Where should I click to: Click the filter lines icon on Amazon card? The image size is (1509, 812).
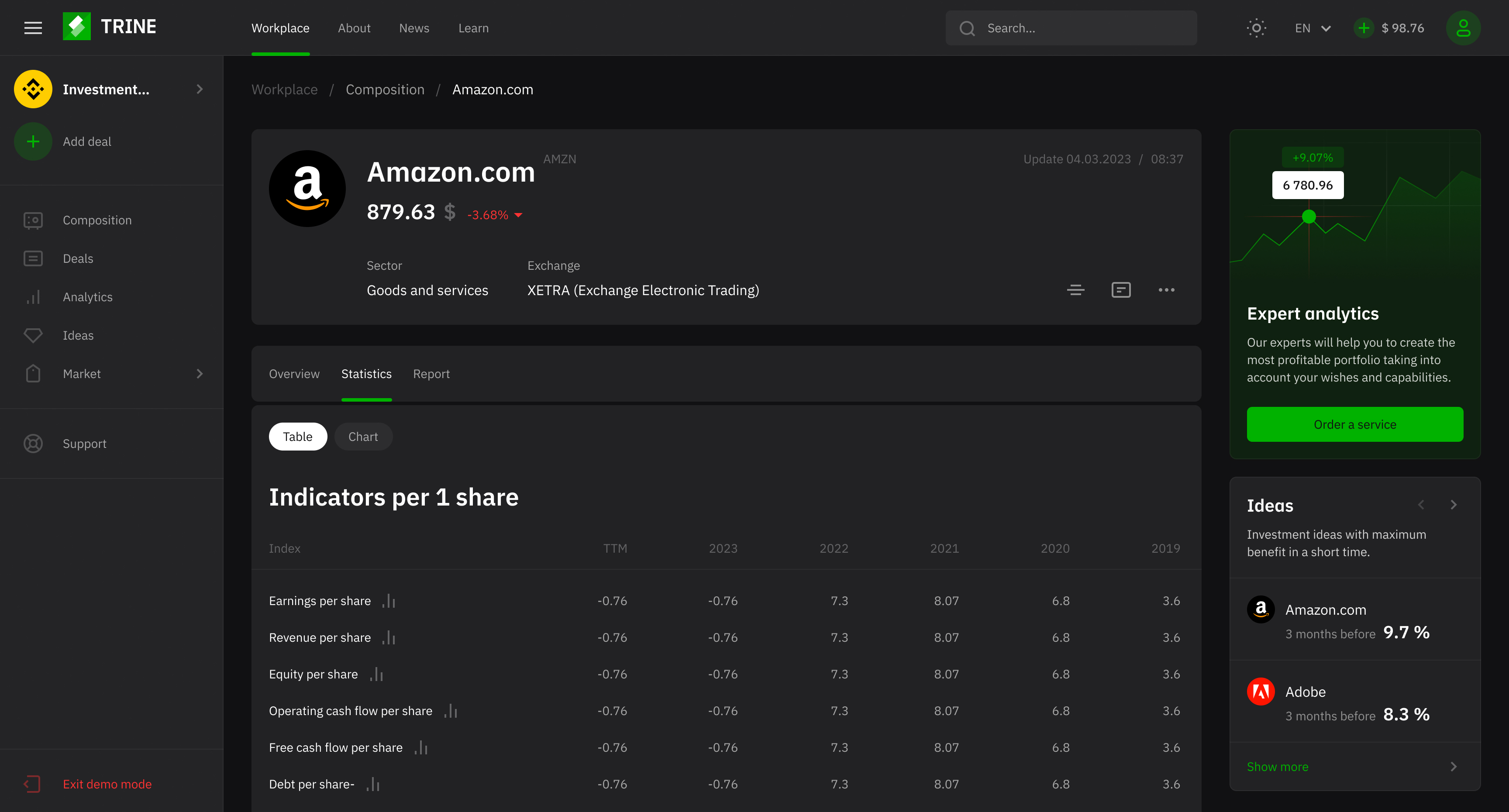1075,290
